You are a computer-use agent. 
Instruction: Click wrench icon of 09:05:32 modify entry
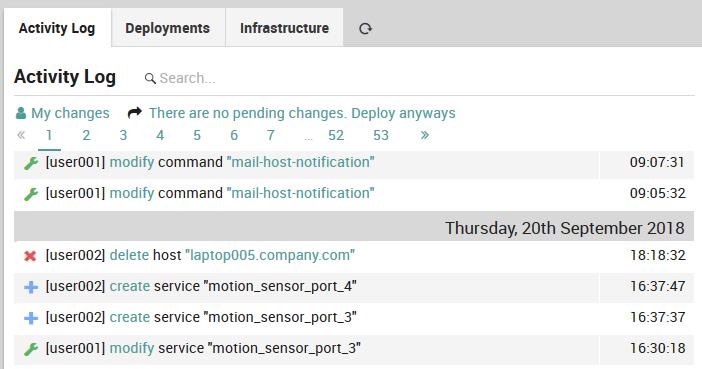(x=30, y=194)
